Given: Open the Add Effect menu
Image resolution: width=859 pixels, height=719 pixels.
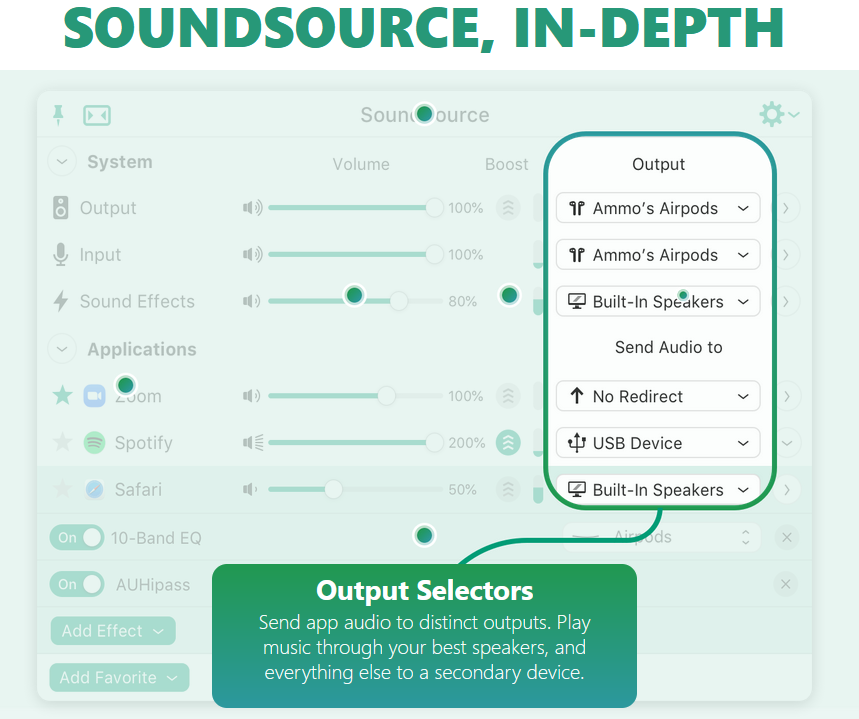Looking at the screenshot, I should click(x=113, y=631).
